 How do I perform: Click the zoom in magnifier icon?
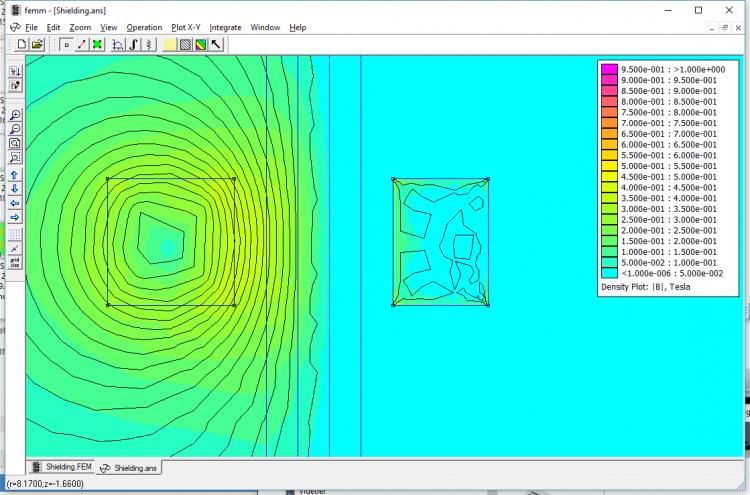point(15,115)
